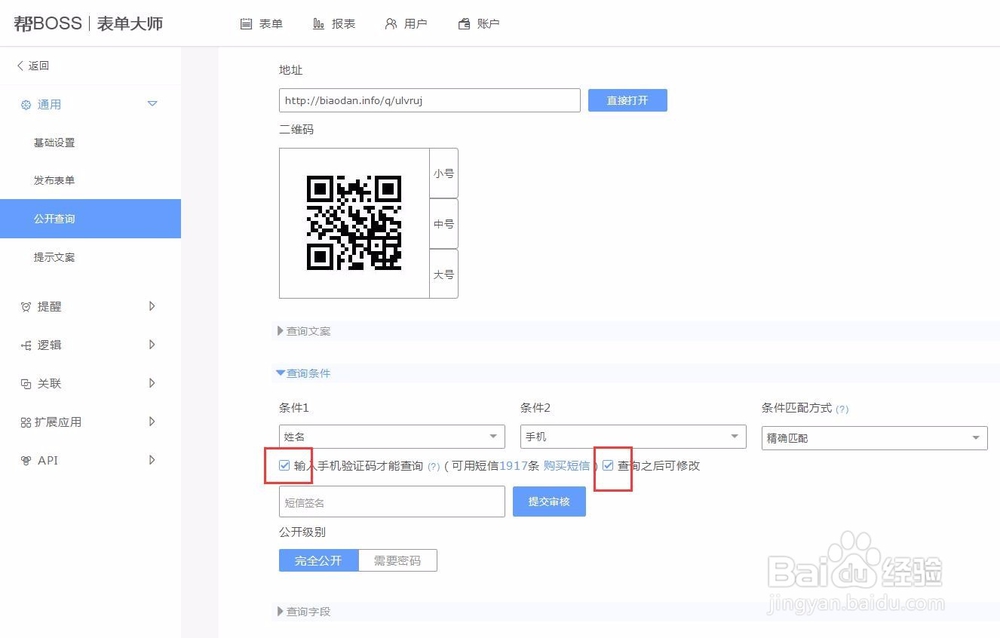Toggle 输入手机验证码才能查询 checkbox
The image size is (1000, 638).
[x=284, y=466]
